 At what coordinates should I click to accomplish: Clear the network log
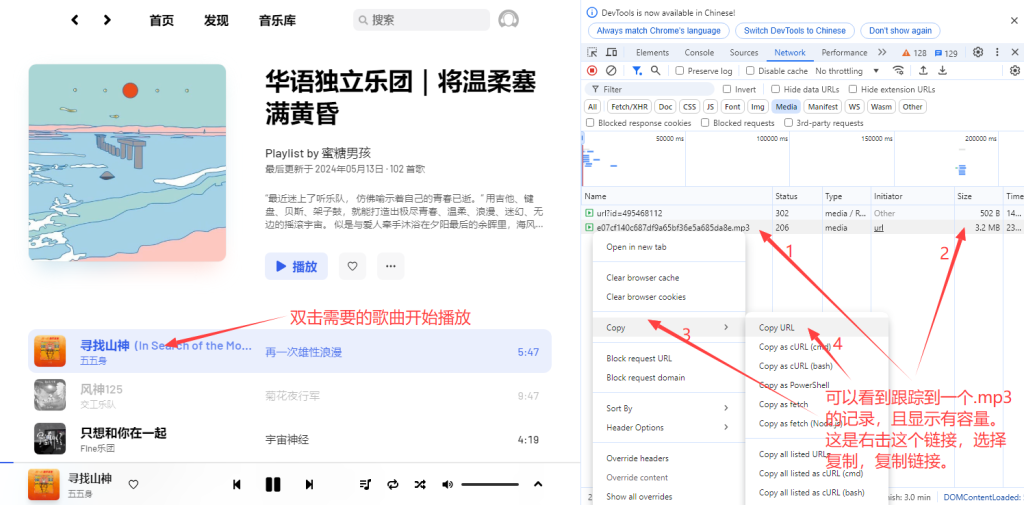611,71
